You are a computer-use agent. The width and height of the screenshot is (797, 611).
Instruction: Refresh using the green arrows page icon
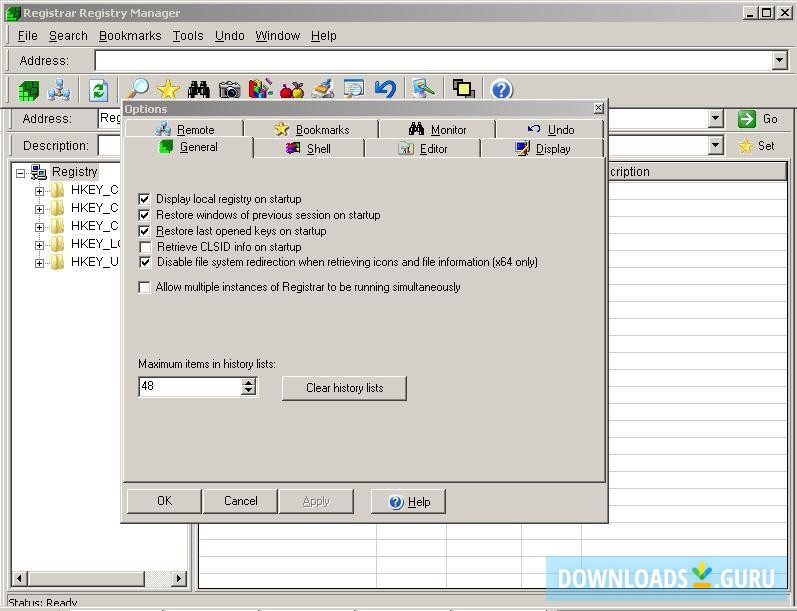point(98,90)
